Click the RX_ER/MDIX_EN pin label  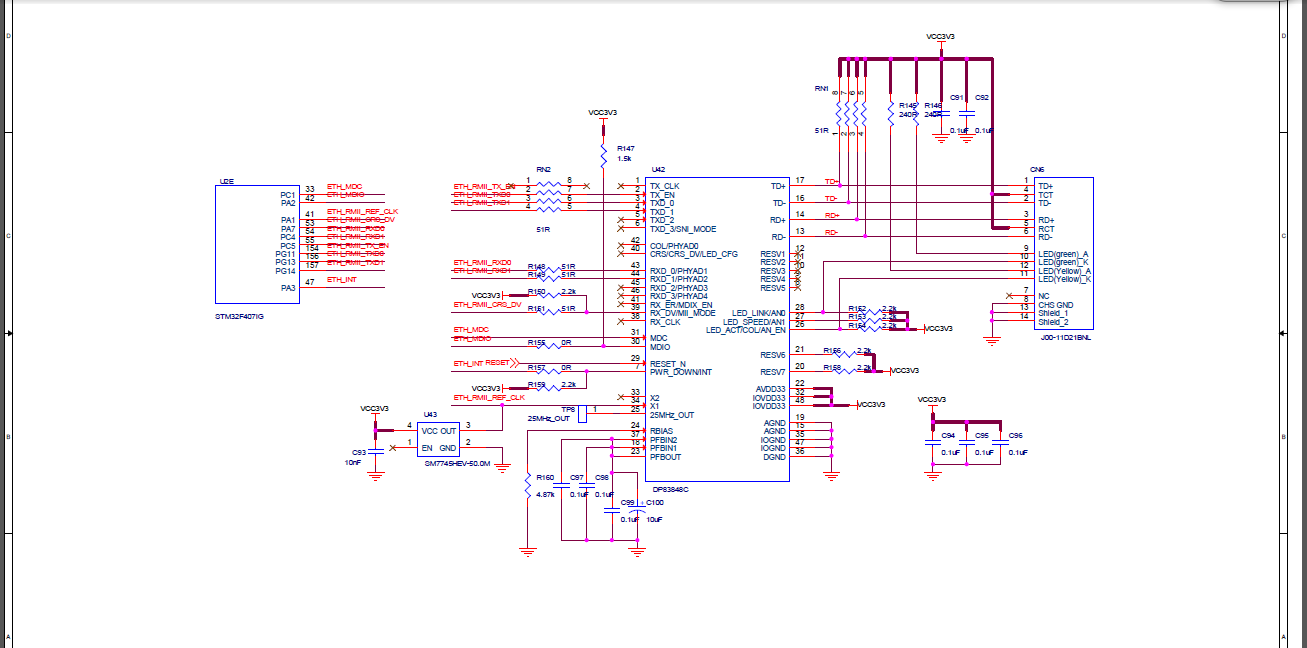click(x=681, y=305)
